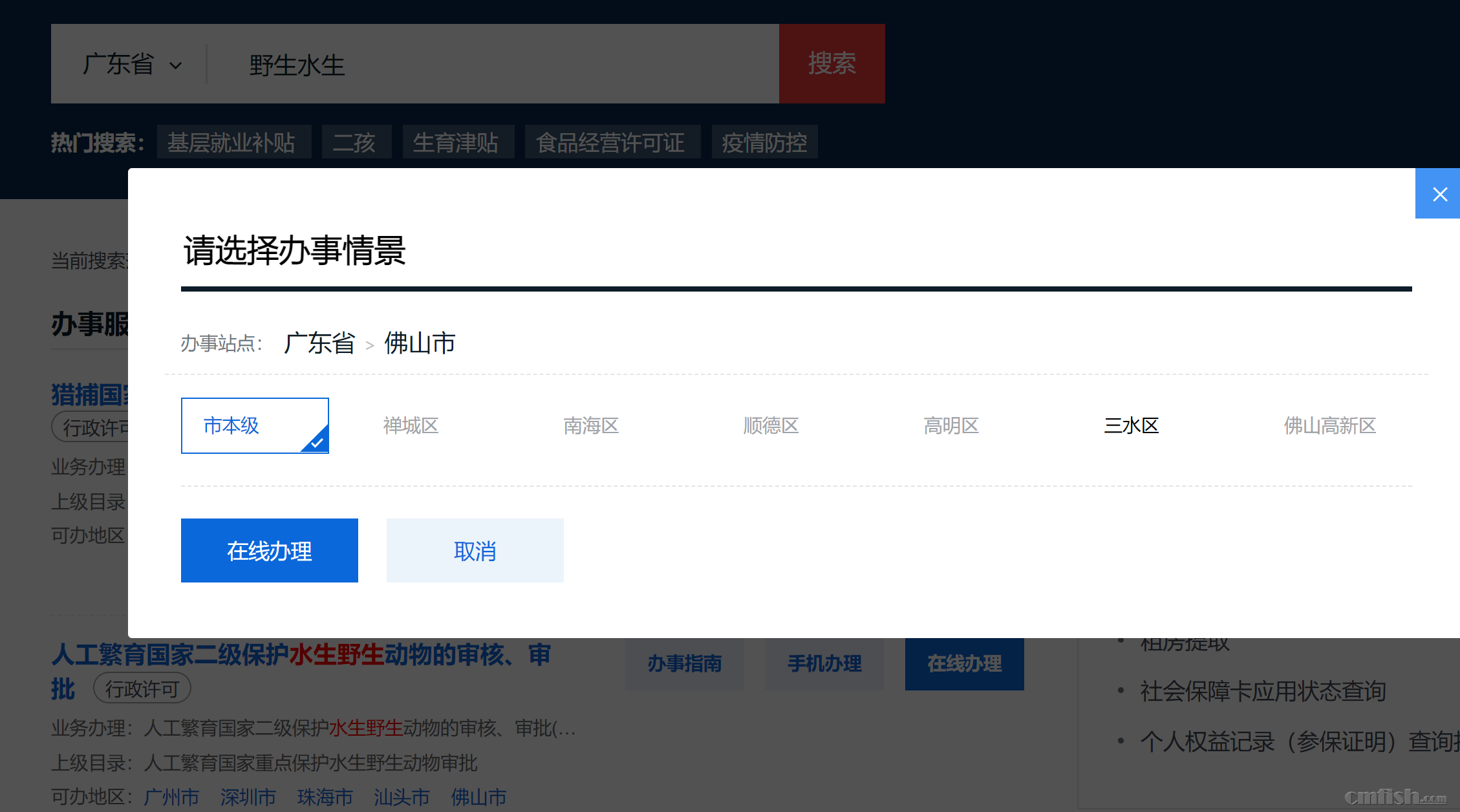The height and width of the screenshot is (812, 1460).
Task: Choose 禅城区 district option
Action: [411, 425]
